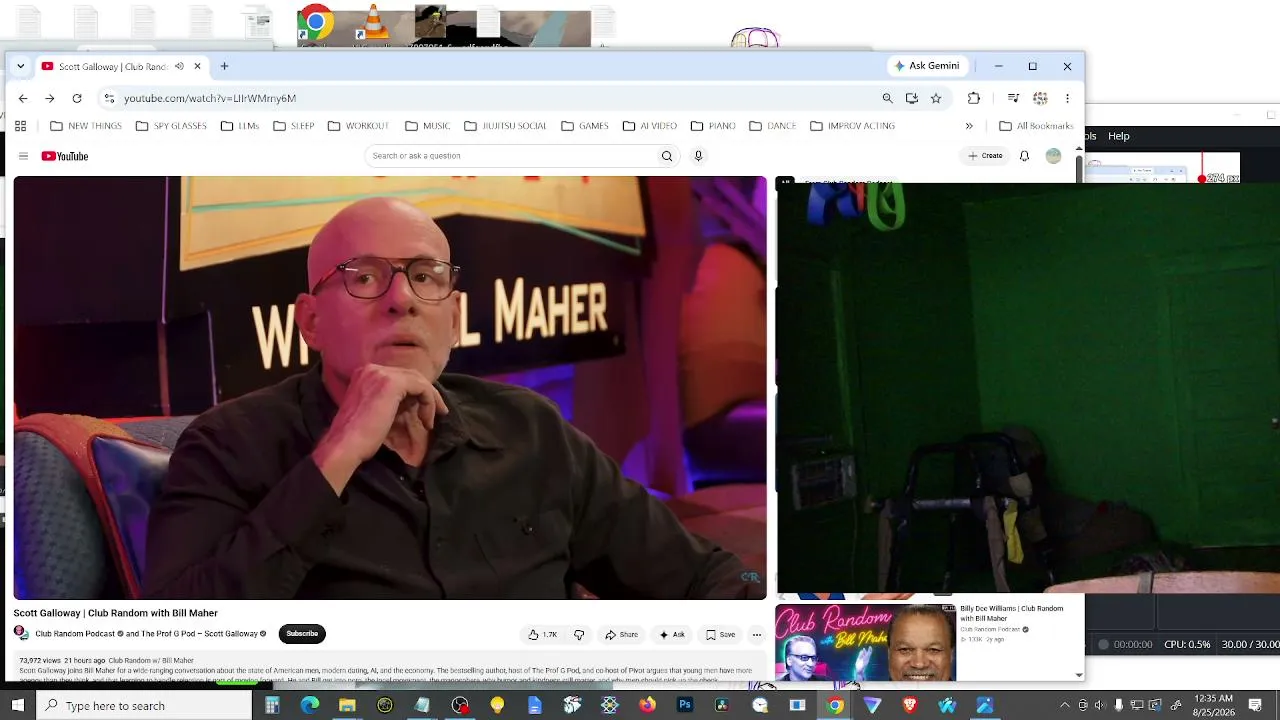This screenshot has width=1280, height=720.
Task: Click the Windows Start button
Action: click(x=17, y=706)
